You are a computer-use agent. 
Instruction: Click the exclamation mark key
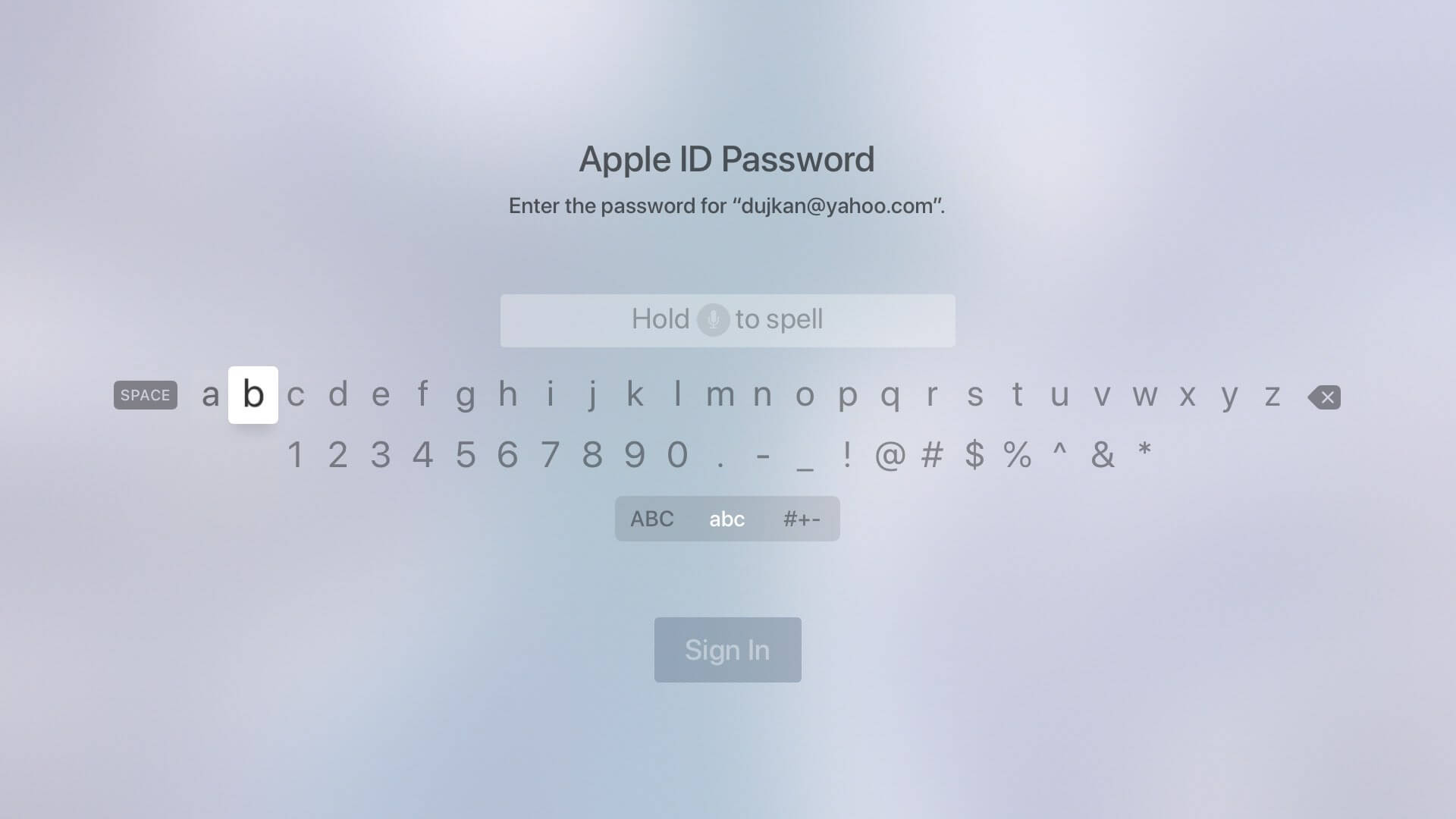click(x=846, y=454)
